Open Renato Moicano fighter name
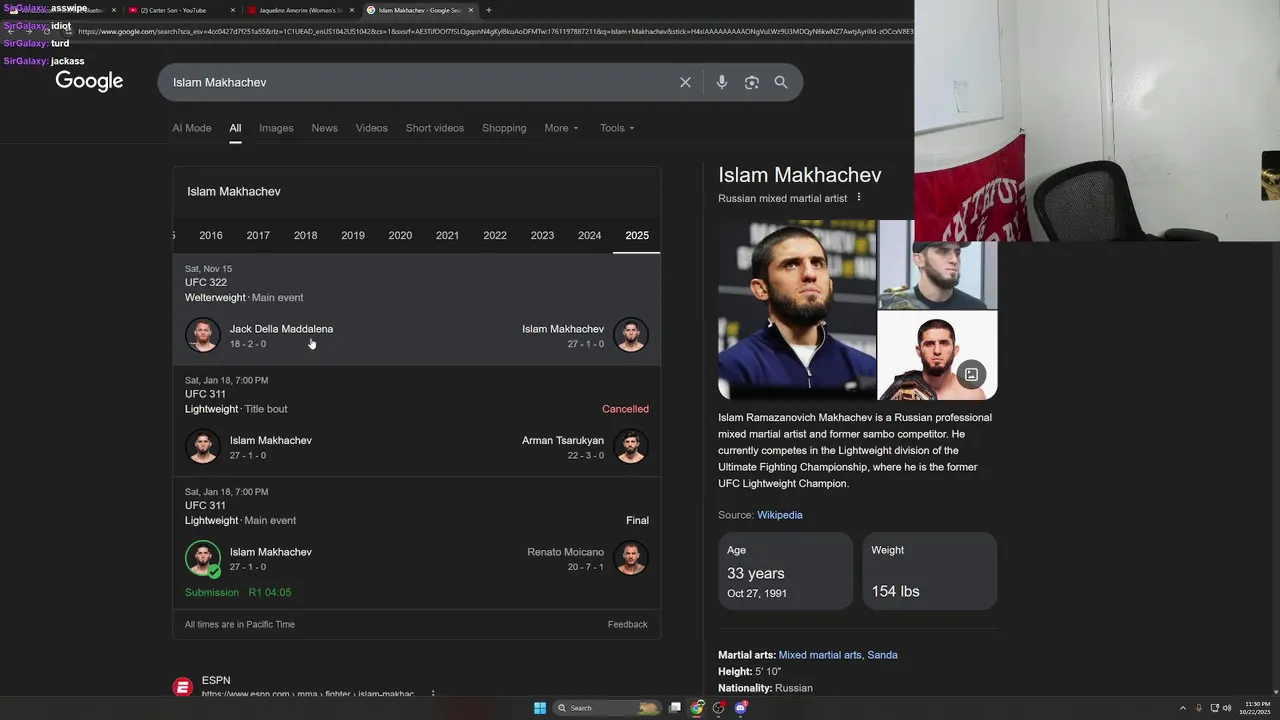 [566, 552]
